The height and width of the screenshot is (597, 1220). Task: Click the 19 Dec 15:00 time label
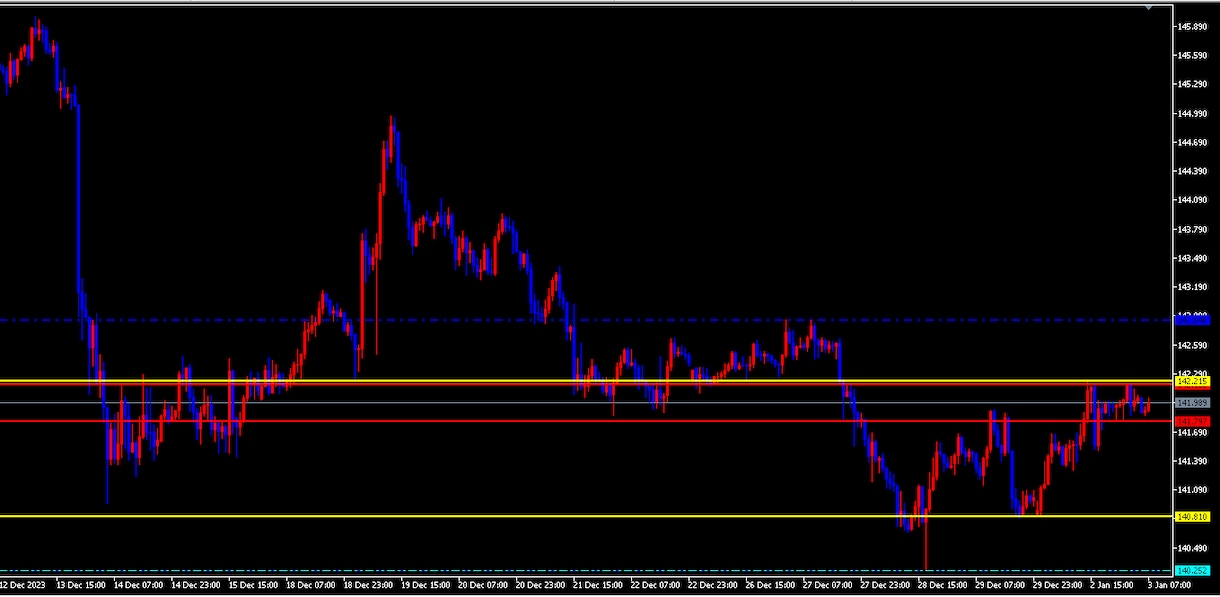click(x=428, y=584)
